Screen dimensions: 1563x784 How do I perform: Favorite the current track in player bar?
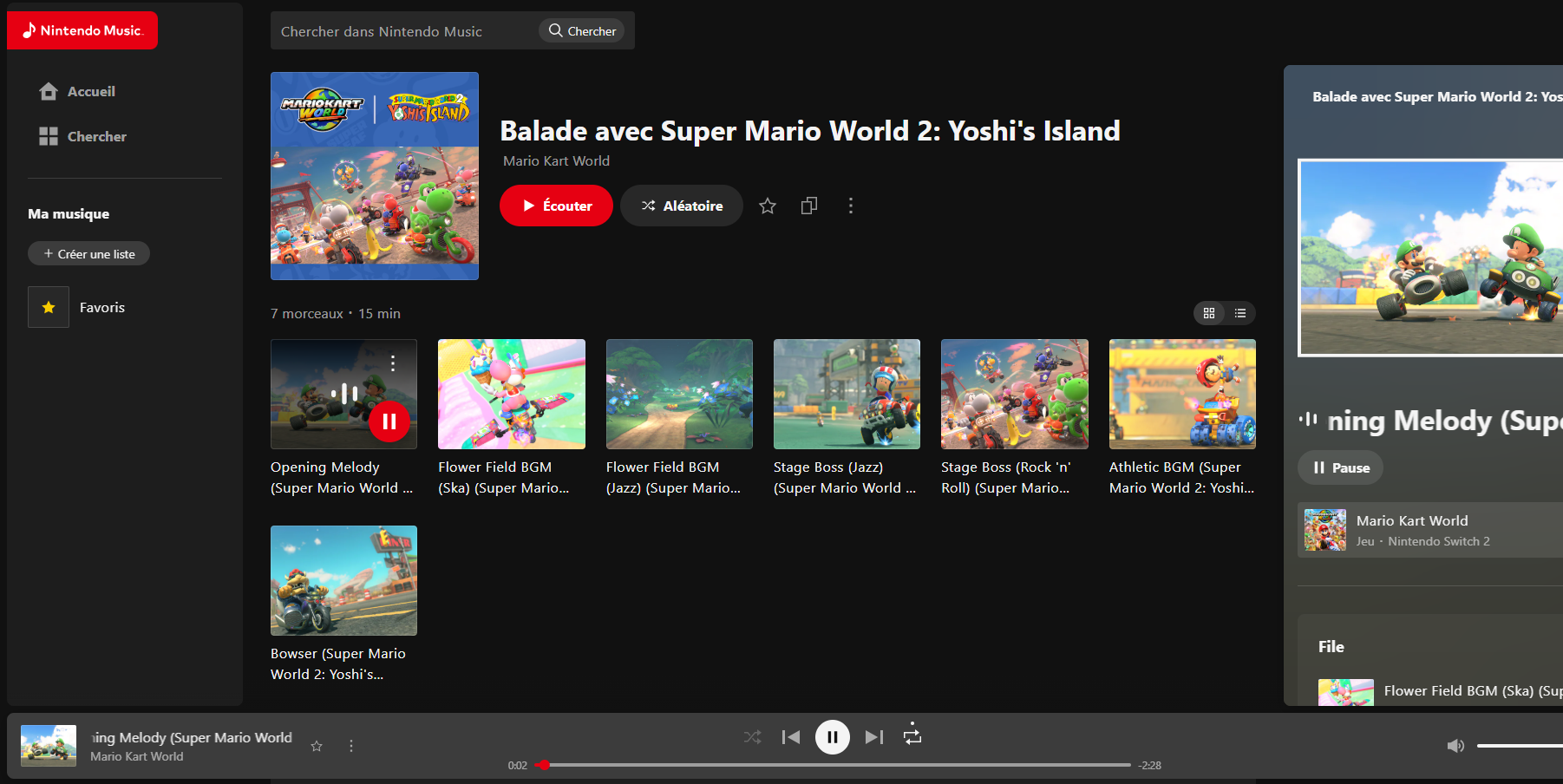[317, 746]
